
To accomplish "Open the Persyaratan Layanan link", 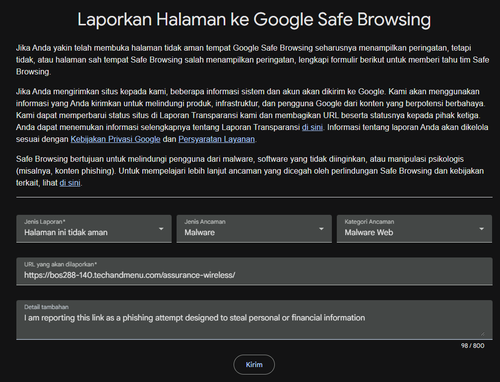I will [216, 139].
